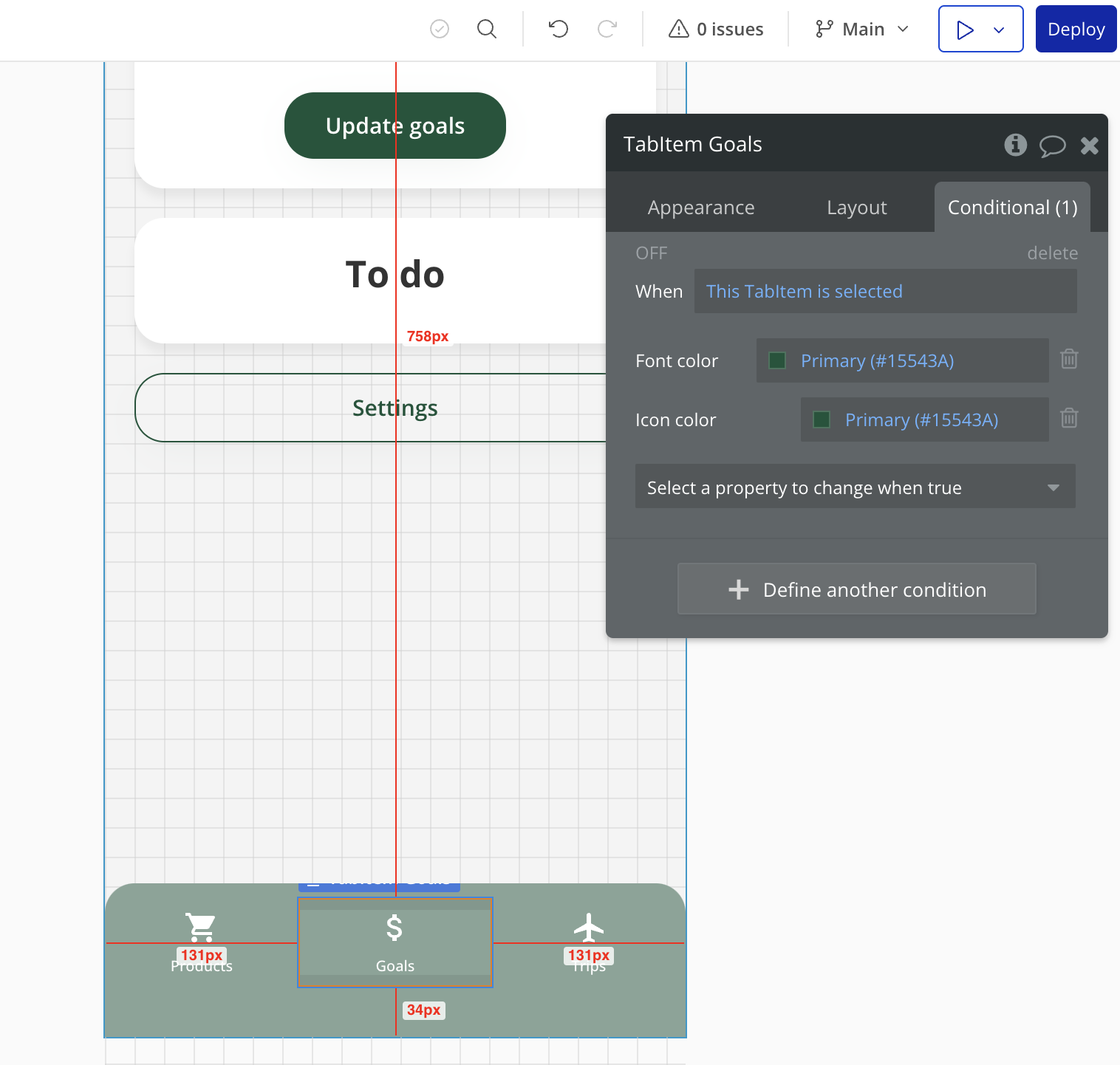
Task: Click the check-circle status icon in toolbar
Action: (440, 29)
